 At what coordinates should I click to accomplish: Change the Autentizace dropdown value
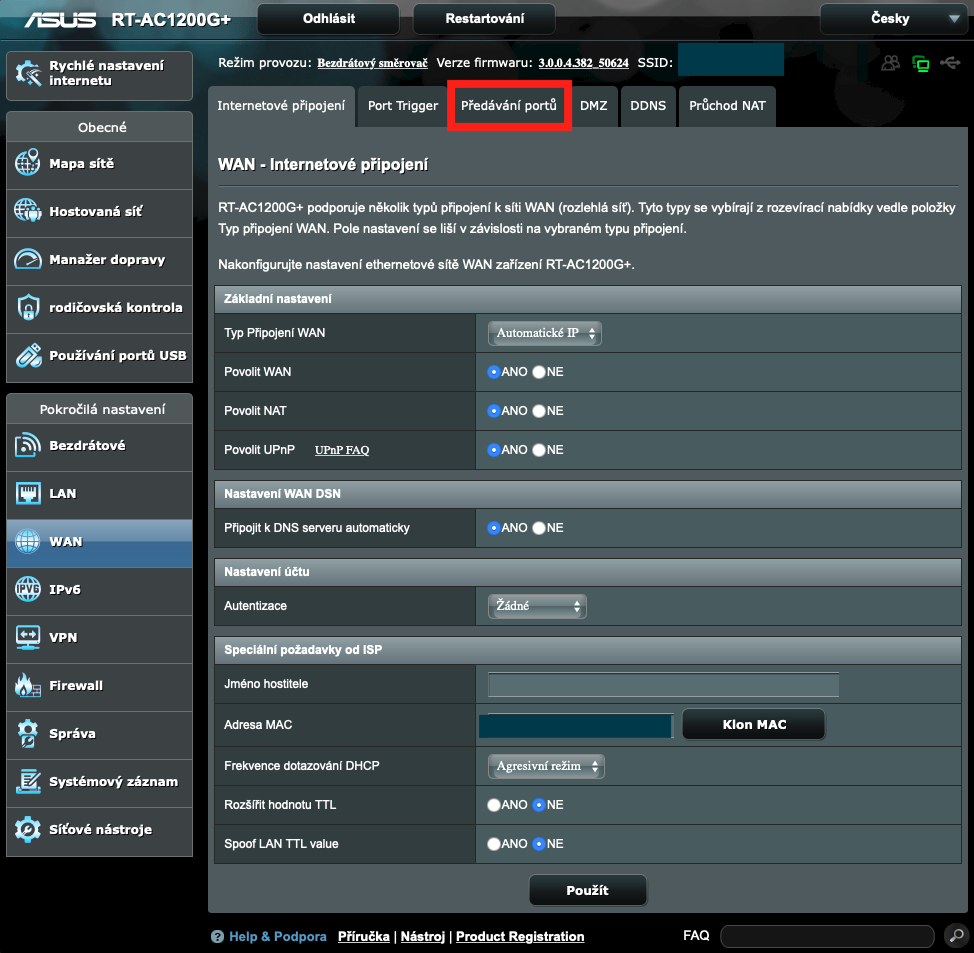(x=537, y=605)
